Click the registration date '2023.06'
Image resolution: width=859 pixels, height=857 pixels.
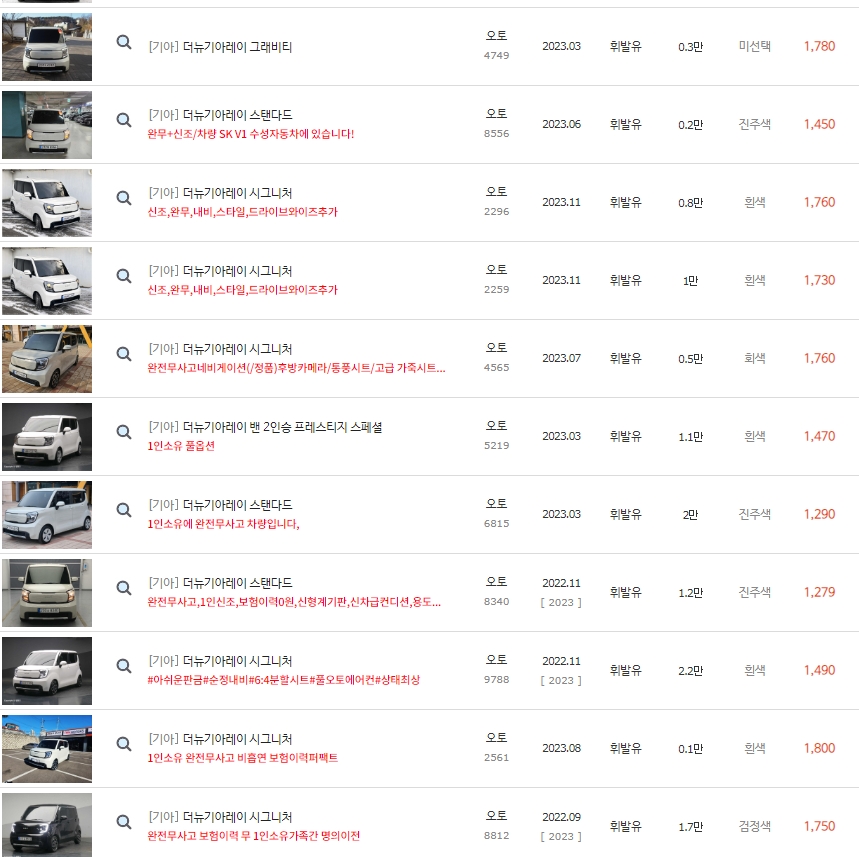[562, 124]
